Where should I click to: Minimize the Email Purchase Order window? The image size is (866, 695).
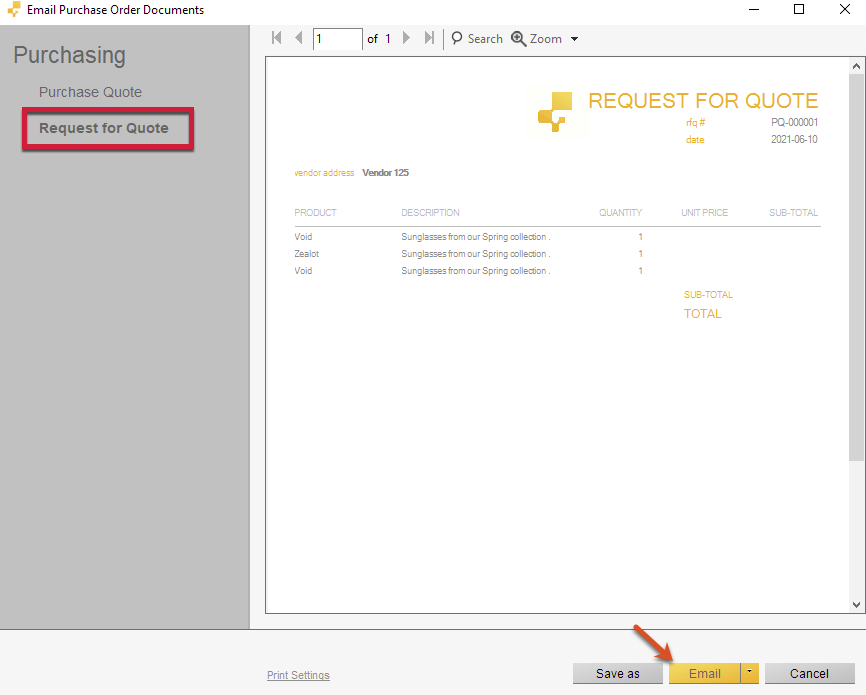point(754,9)
